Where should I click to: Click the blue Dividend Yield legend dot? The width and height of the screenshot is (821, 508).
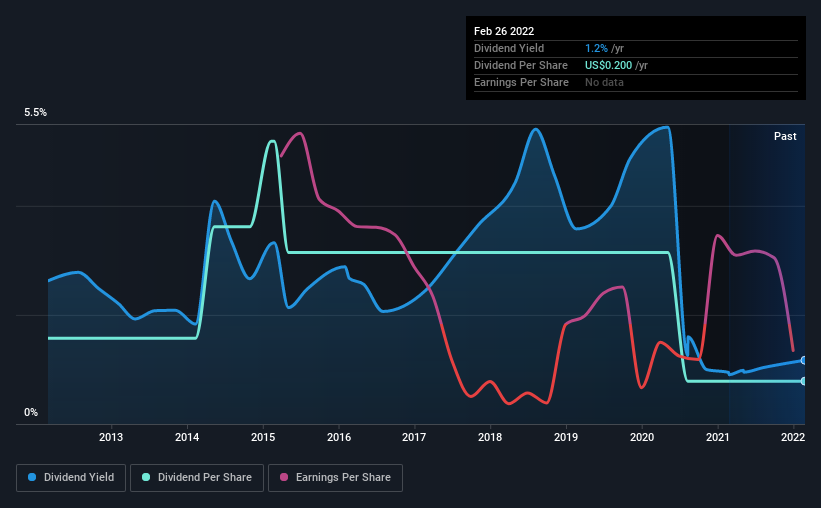[32, 477]
